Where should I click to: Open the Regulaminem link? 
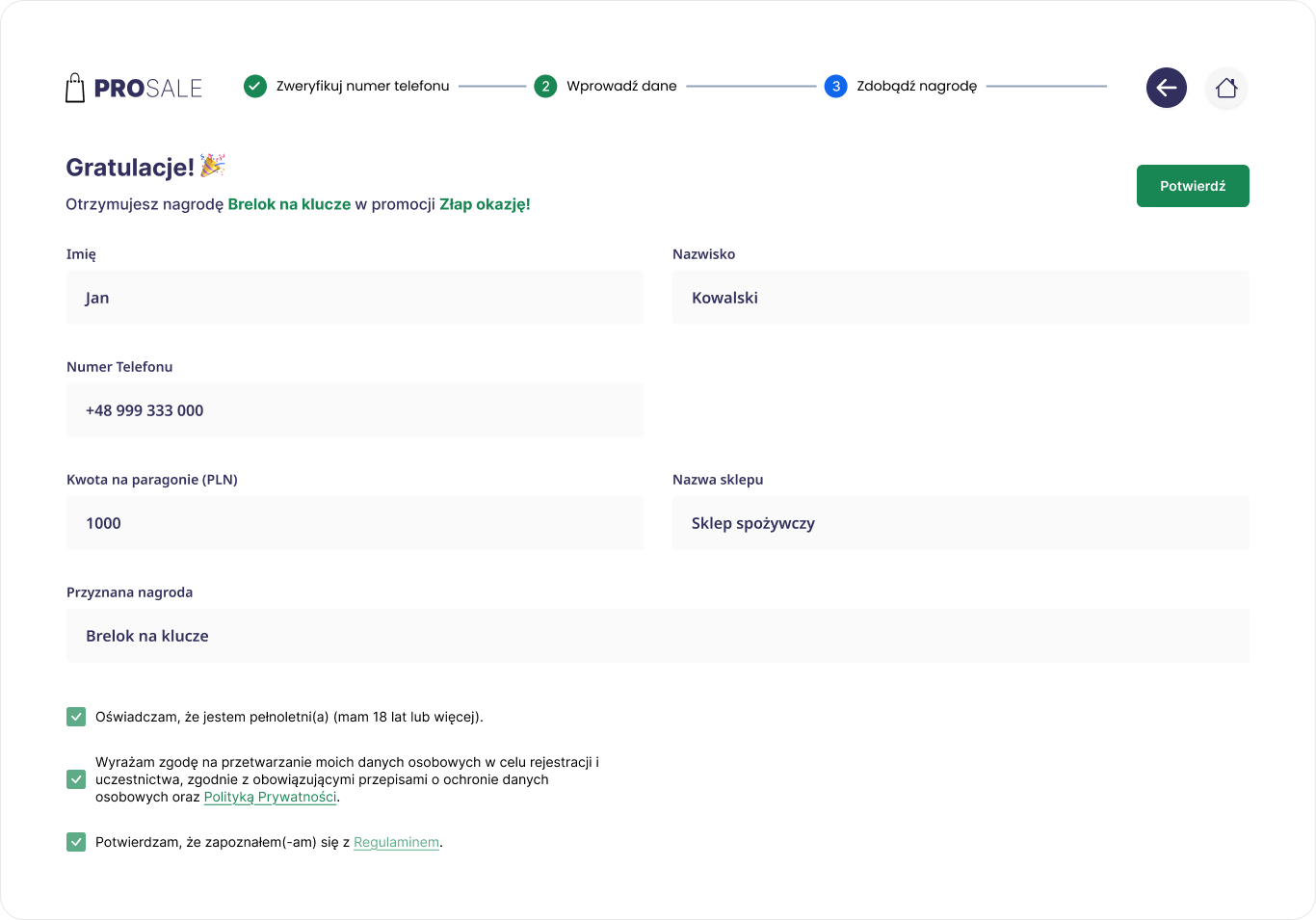[x=396, y=842]
